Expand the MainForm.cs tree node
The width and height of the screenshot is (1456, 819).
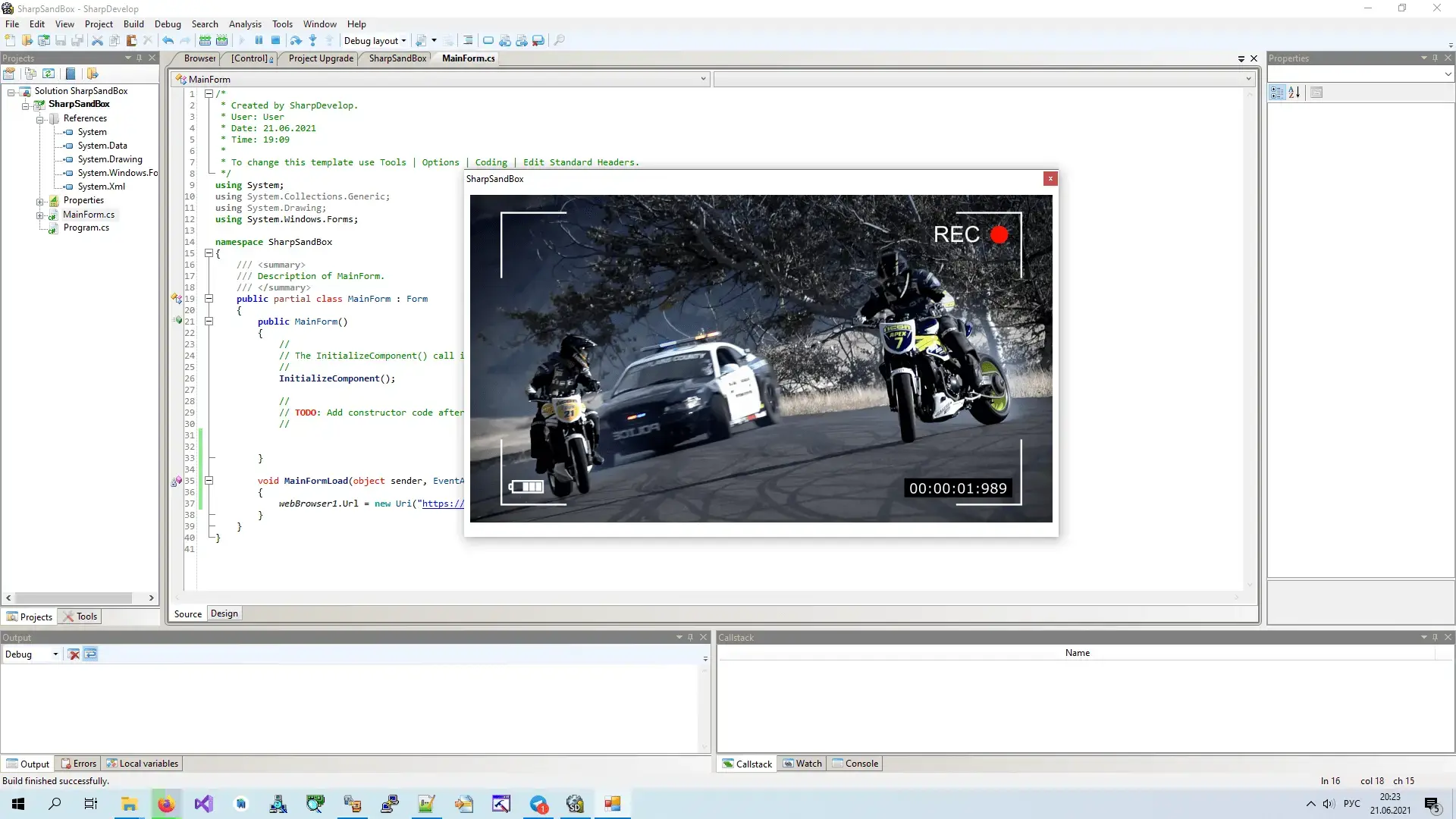coord(40,216)
